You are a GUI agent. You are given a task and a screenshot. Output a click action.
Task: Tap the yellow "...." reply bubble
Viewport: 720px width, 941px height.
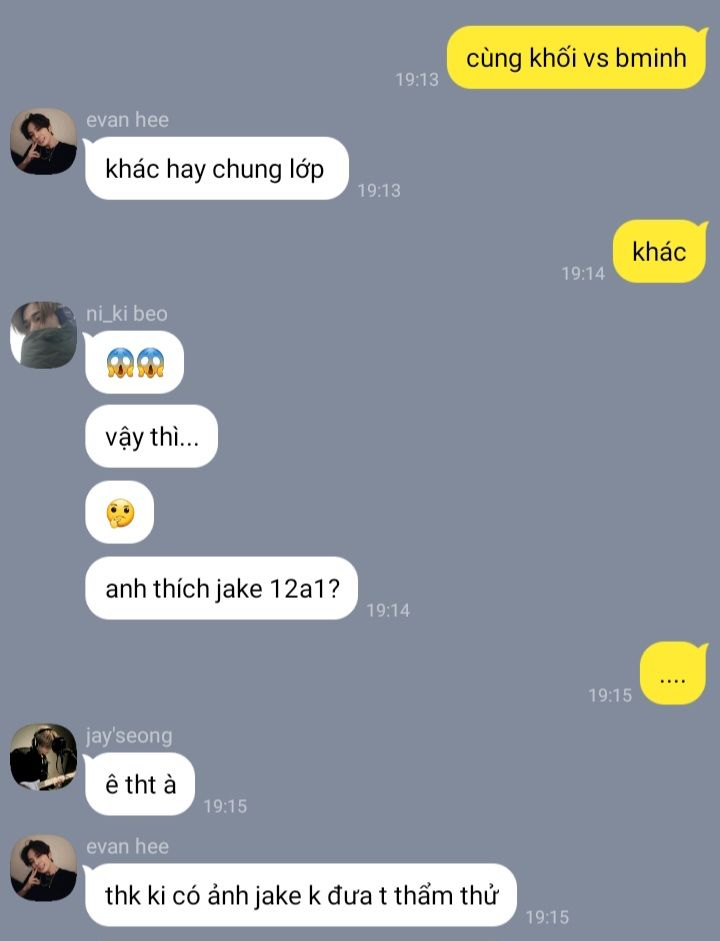pos(673,673)
